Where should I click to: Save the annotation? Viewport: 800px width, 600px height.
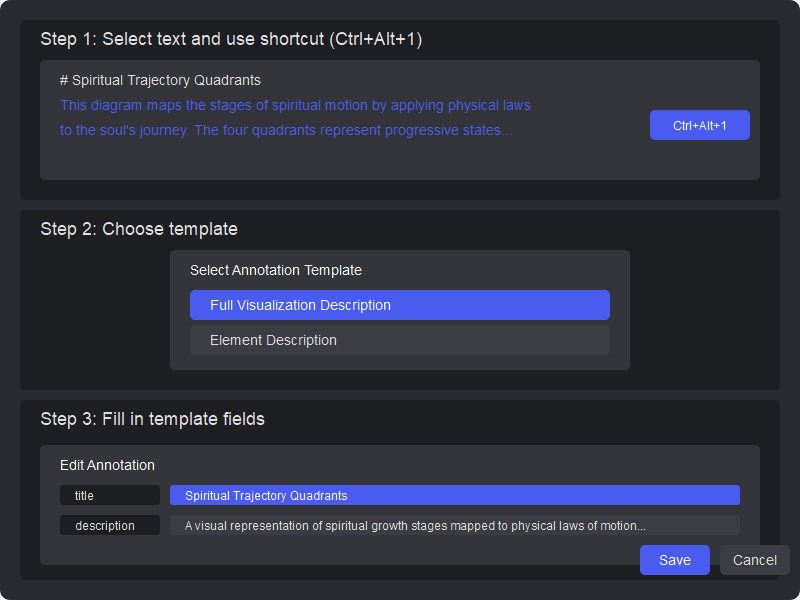tap(675, 560)
